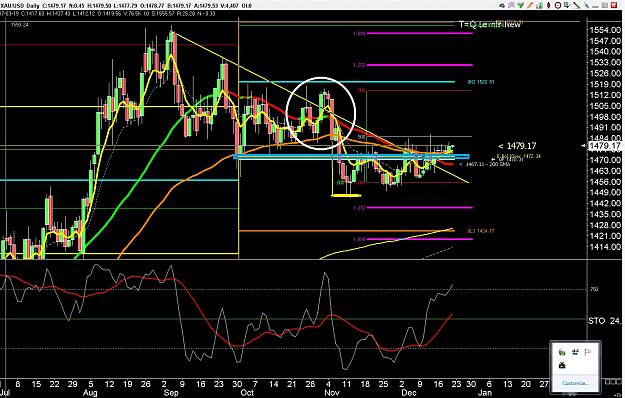Select the pencil drawing tool in chart toolbar
The height and width of the screenshot is (398, 625).
(530, 5)
